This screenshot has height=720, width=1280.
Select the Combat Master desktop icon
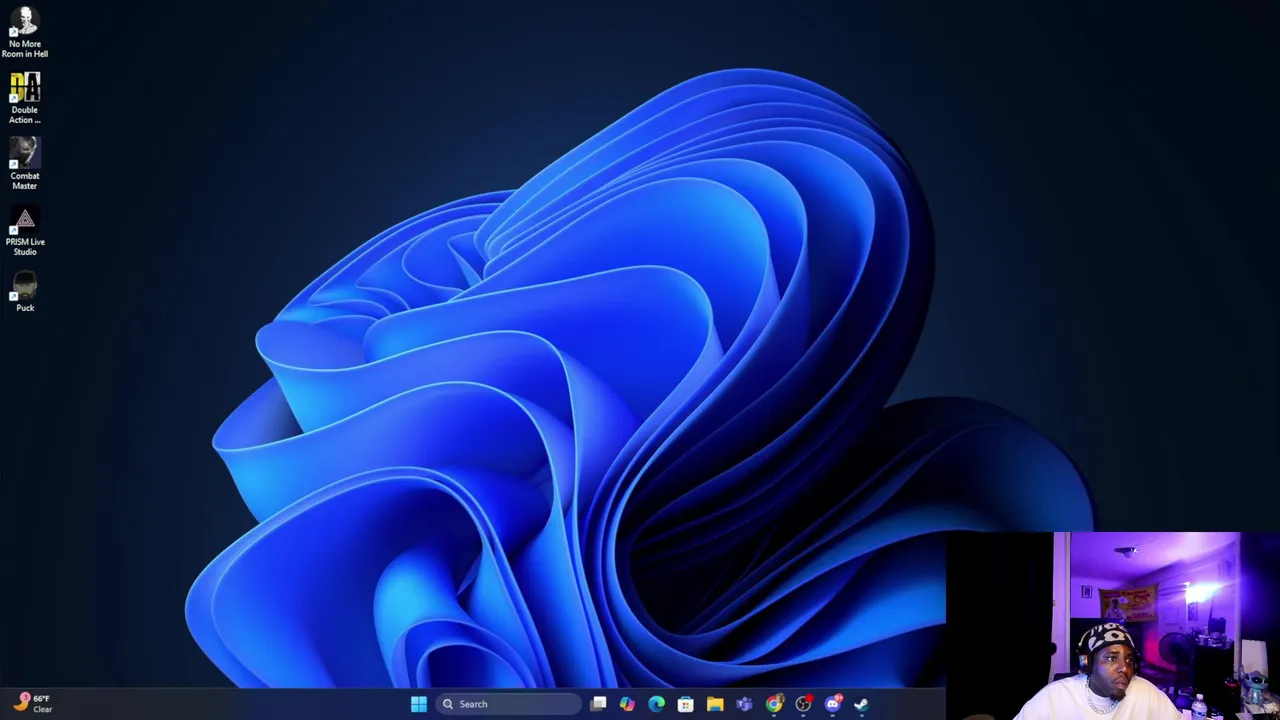click(25, 164)
